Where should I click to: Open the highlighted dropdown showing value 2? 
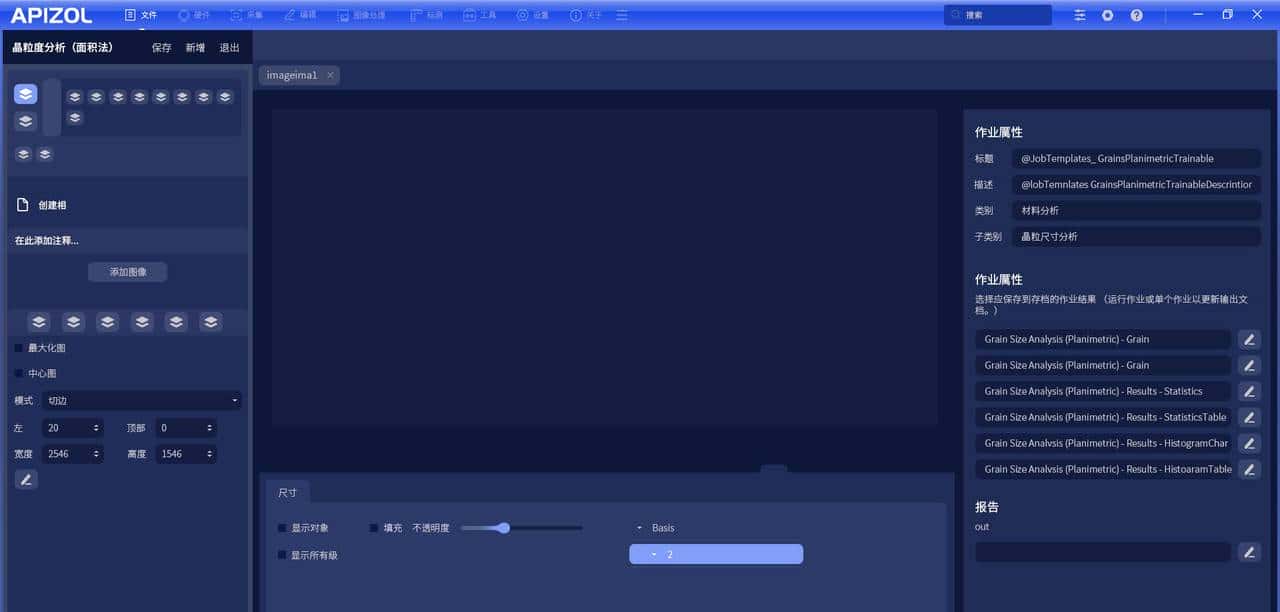click(x=715, y=554)
